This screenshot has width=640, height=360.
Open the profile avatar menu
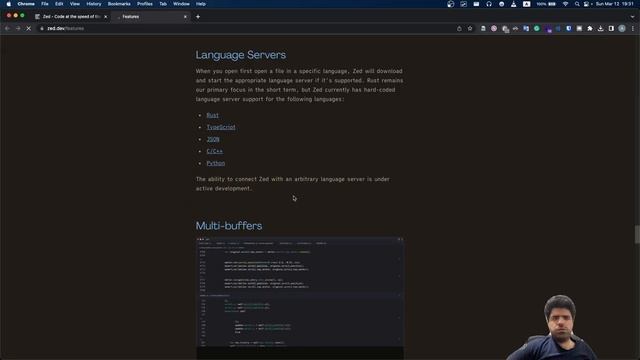622,29
